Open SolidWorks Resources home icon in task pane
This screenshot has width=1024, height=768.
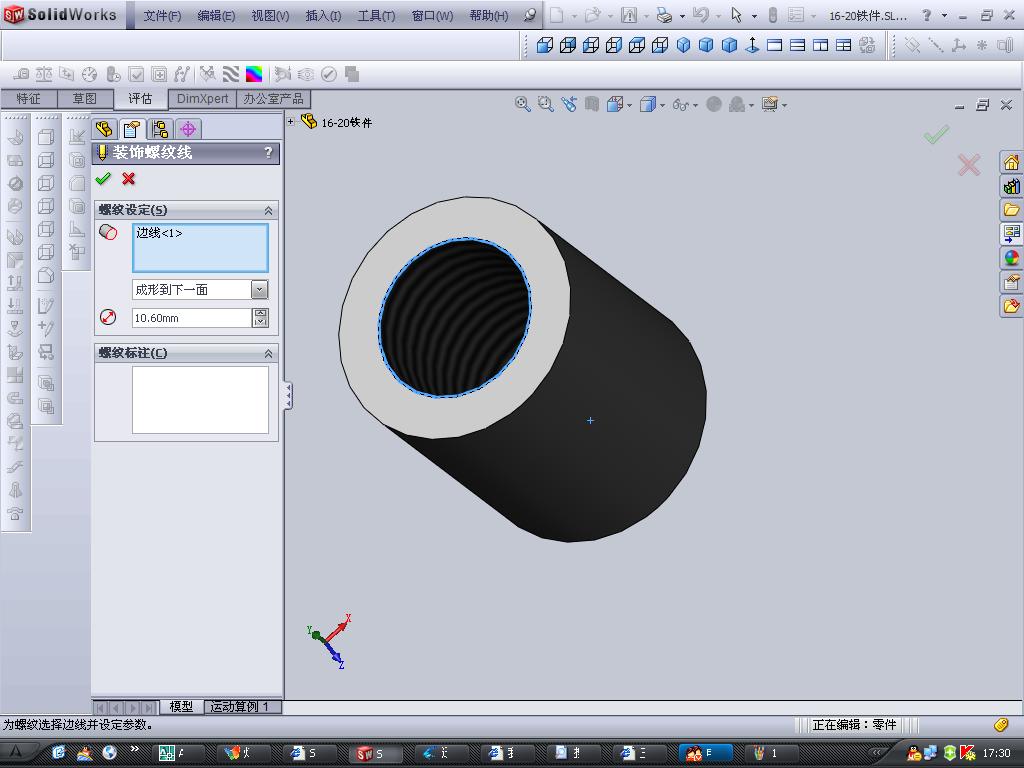1011,163
